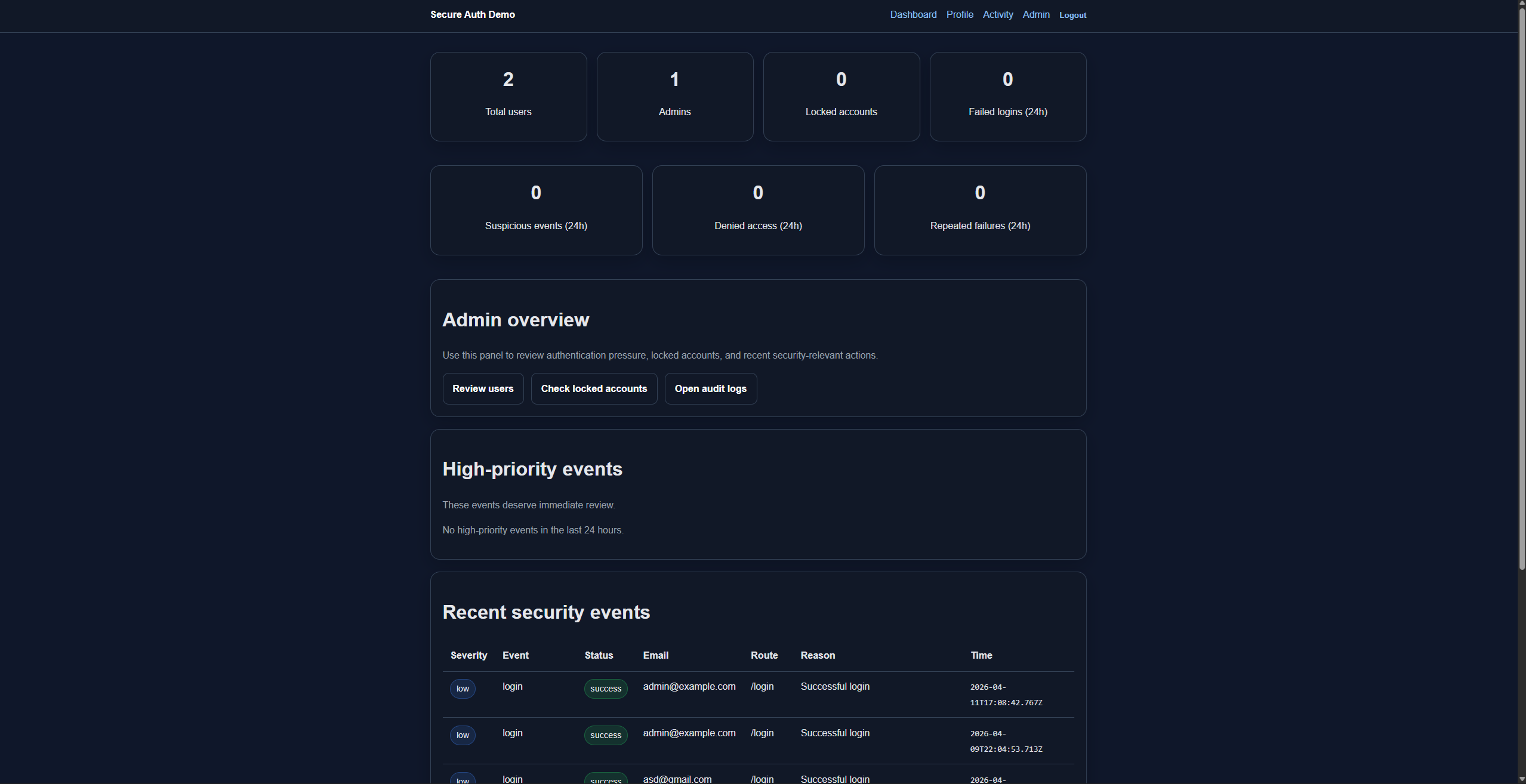Screen dimensions: 1526x784
Task: Select the asd@gmail.com entry in the events table
Action: (x=677, y=779)
